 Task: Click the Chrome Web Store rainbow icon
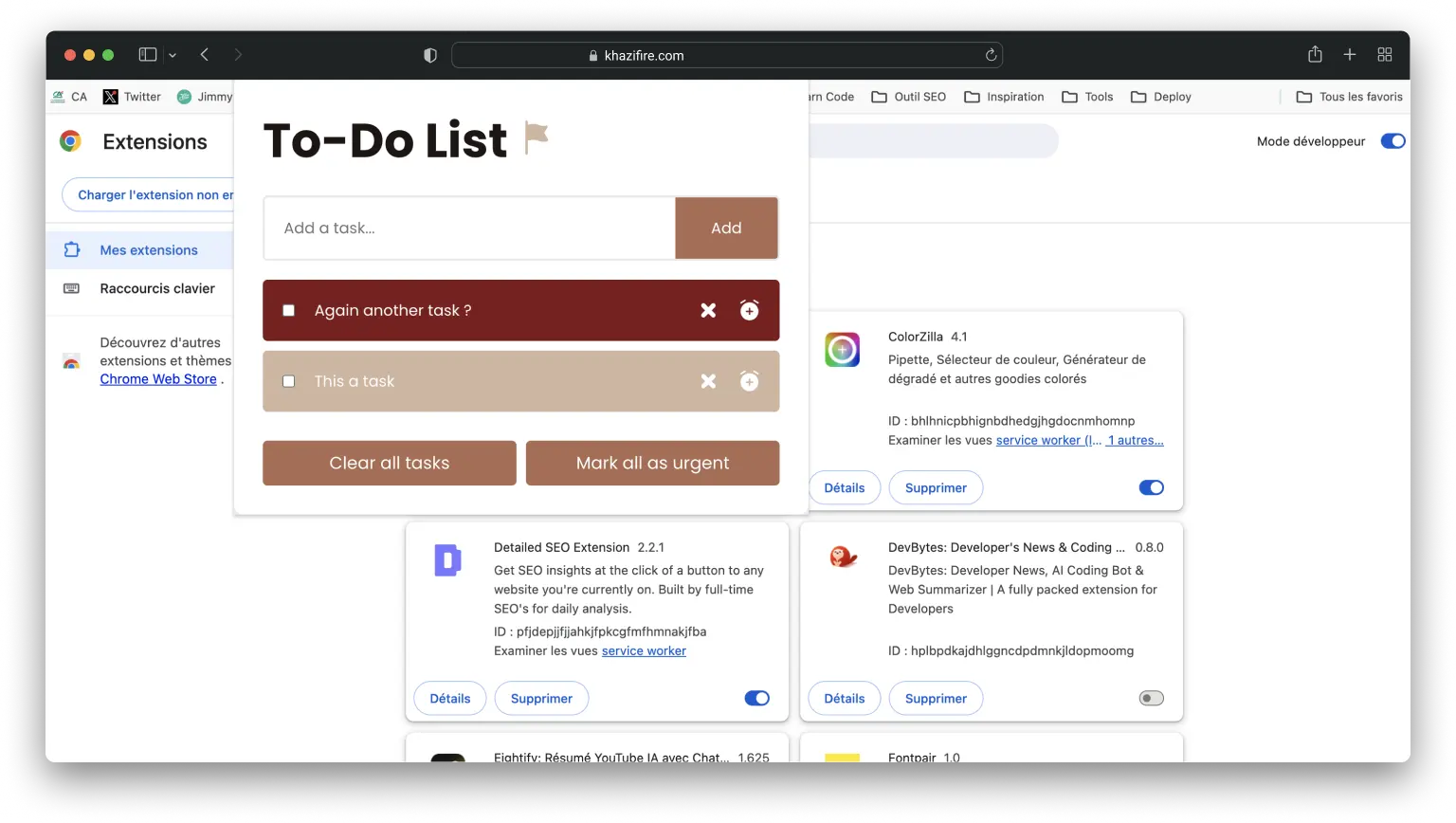point(71,362)
